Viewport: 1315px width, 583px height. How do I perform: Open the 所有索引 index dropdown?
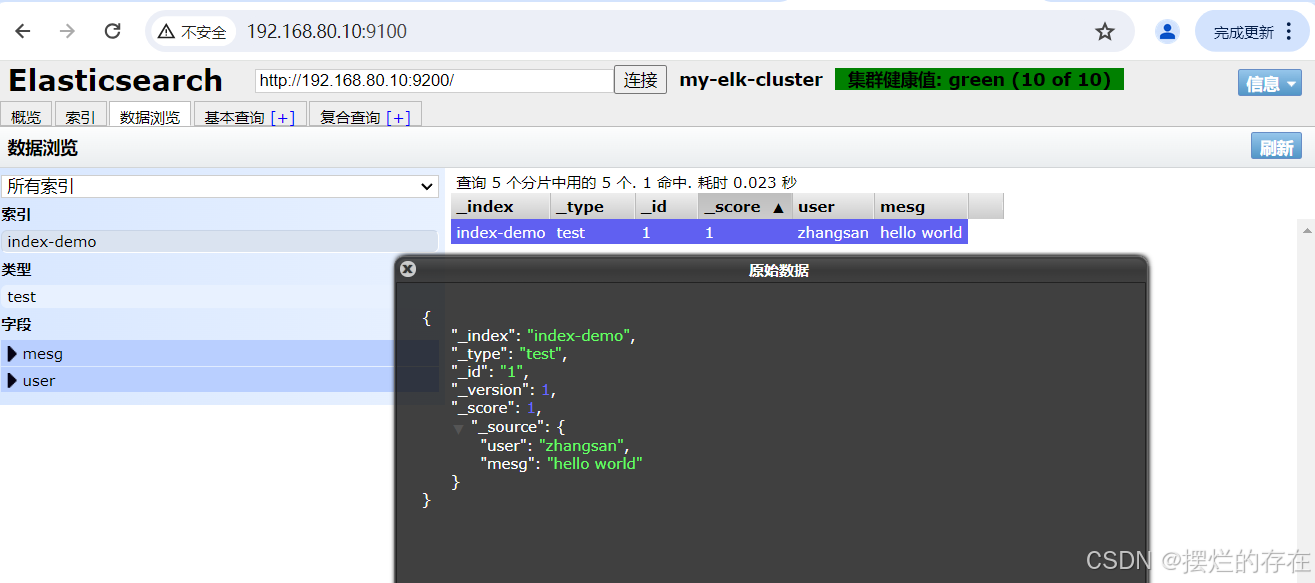(x=220, y=186)
